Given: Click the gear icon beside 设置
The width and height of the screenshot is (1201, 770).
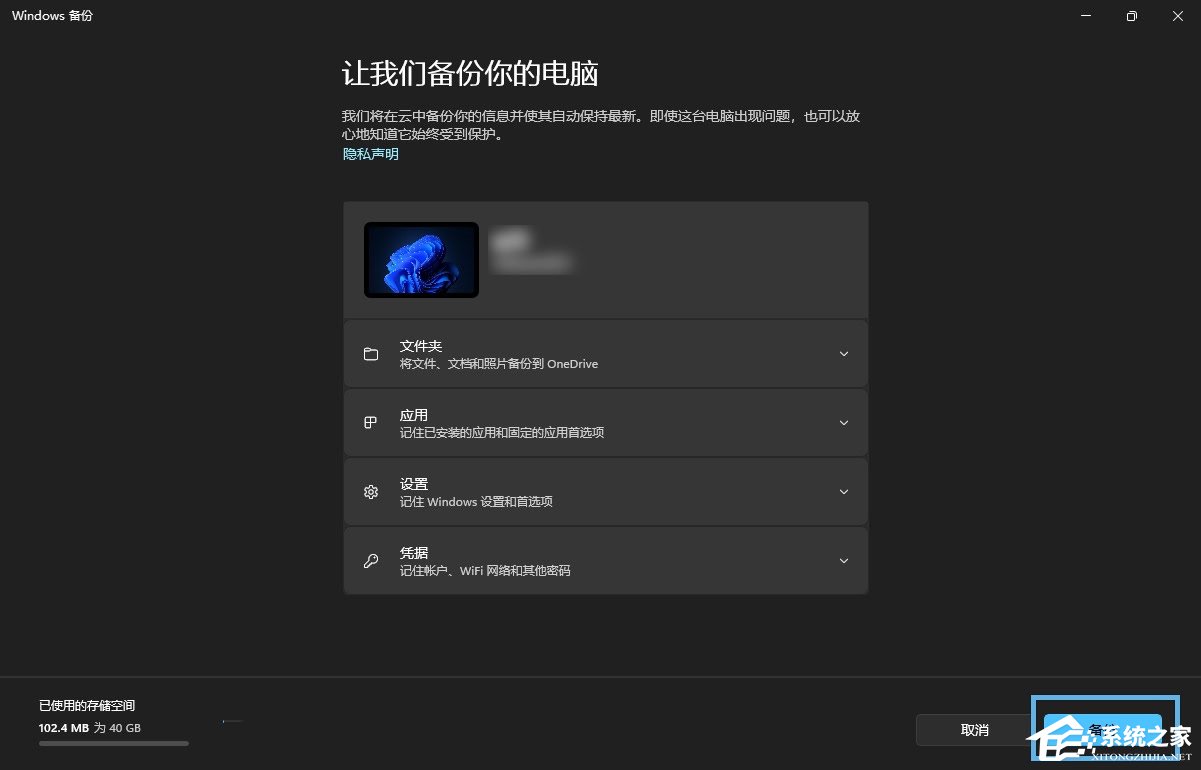Looking at the screenshot, I should coord(371,492).
